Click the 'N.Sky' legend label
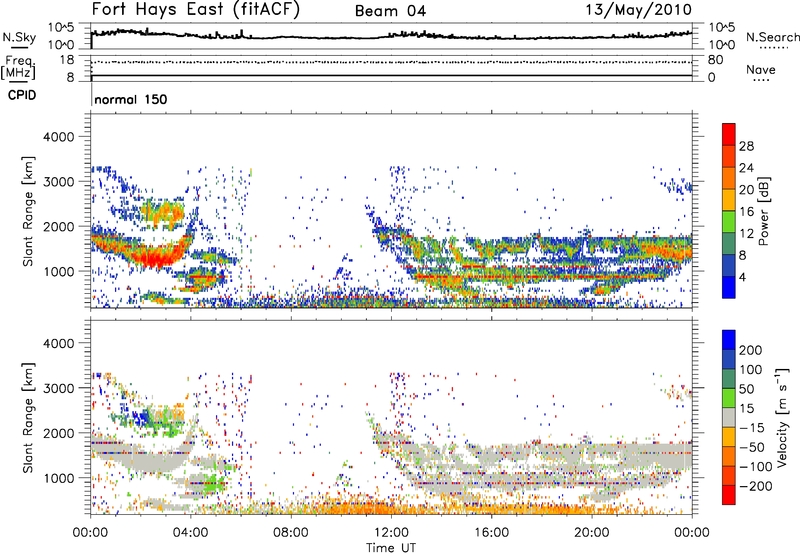This screenshot has width=800, height=554. click(x=19, y=37)
